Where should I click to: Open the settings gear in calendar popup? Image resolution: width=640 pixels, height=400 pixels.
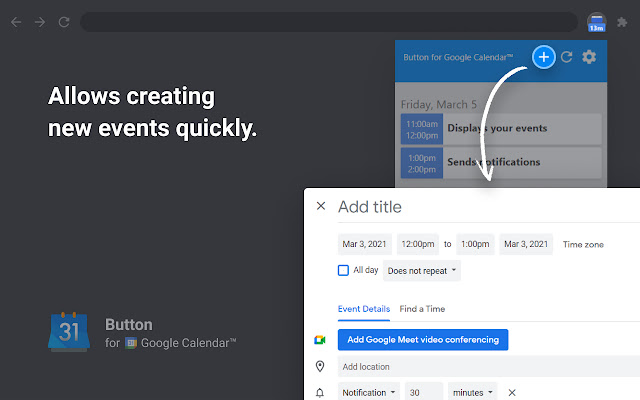point(589,57)
